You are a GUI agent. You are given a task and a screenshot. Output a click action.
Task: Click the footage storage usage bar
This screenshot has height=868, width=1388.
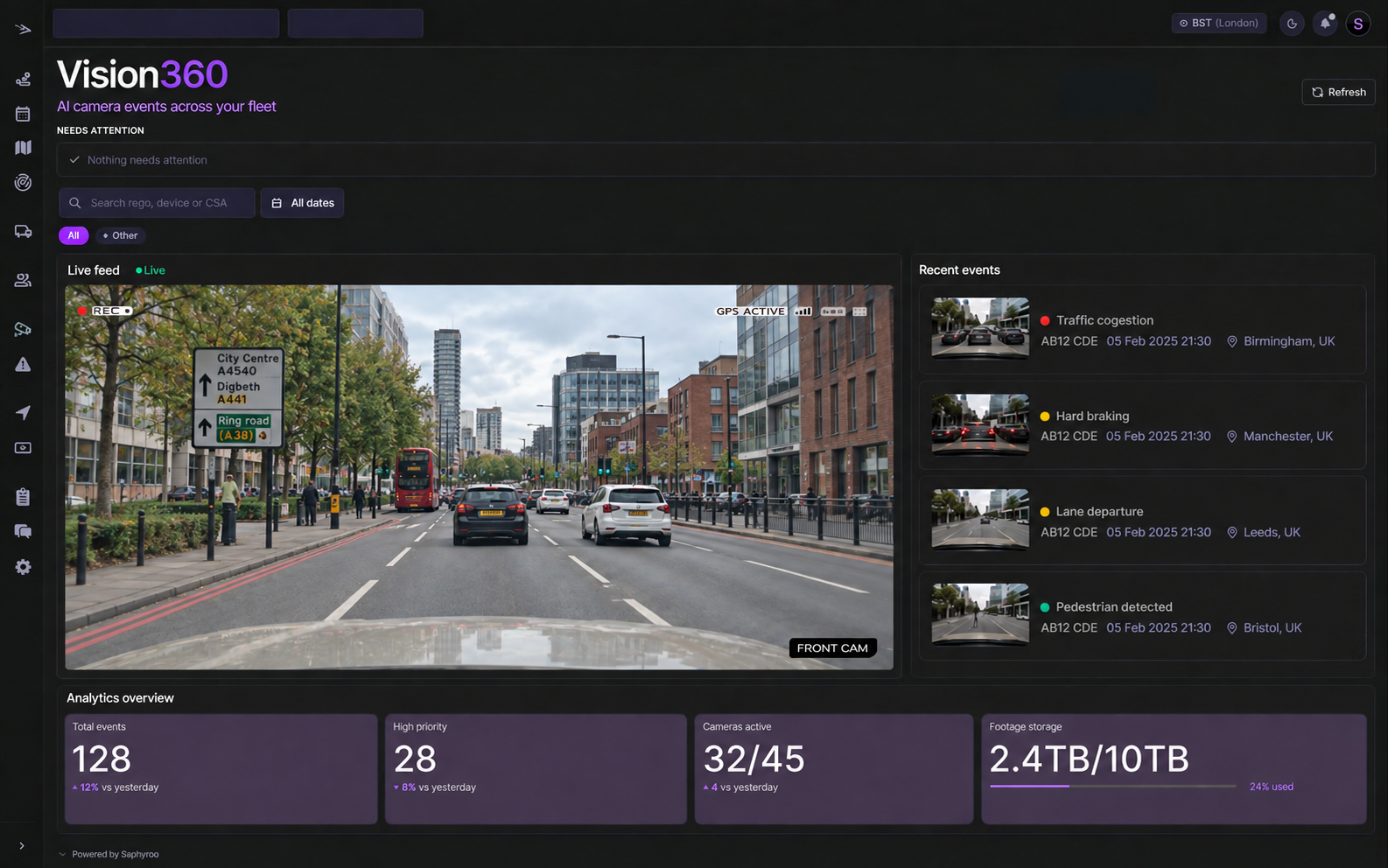tap(1112, 786)
